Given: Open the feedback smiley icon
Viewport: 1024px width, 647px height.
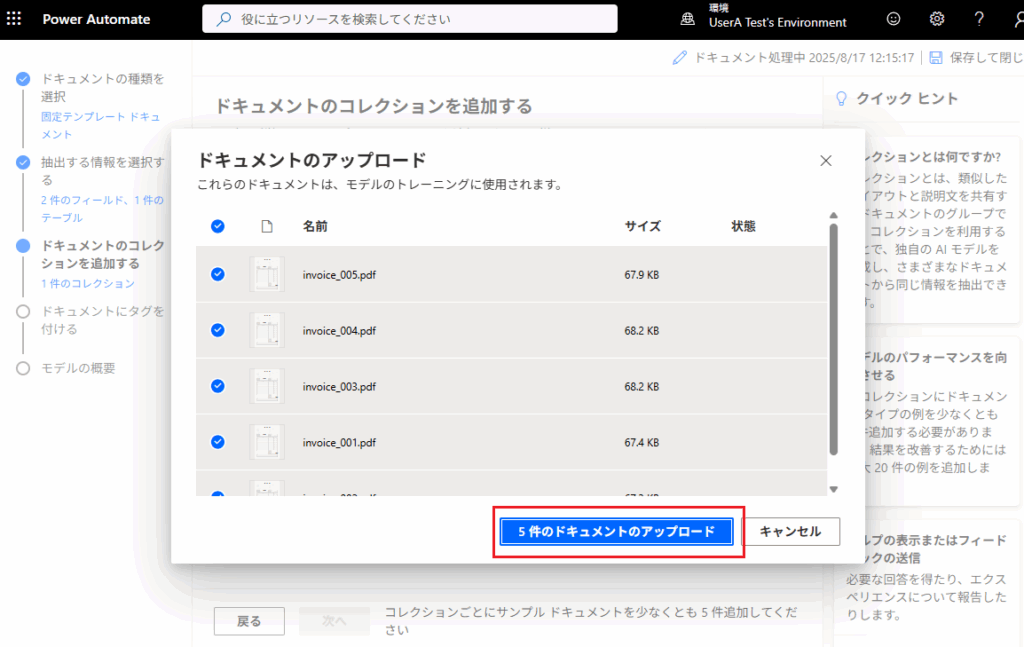Looking at the screenshot, I should [893, 19].
